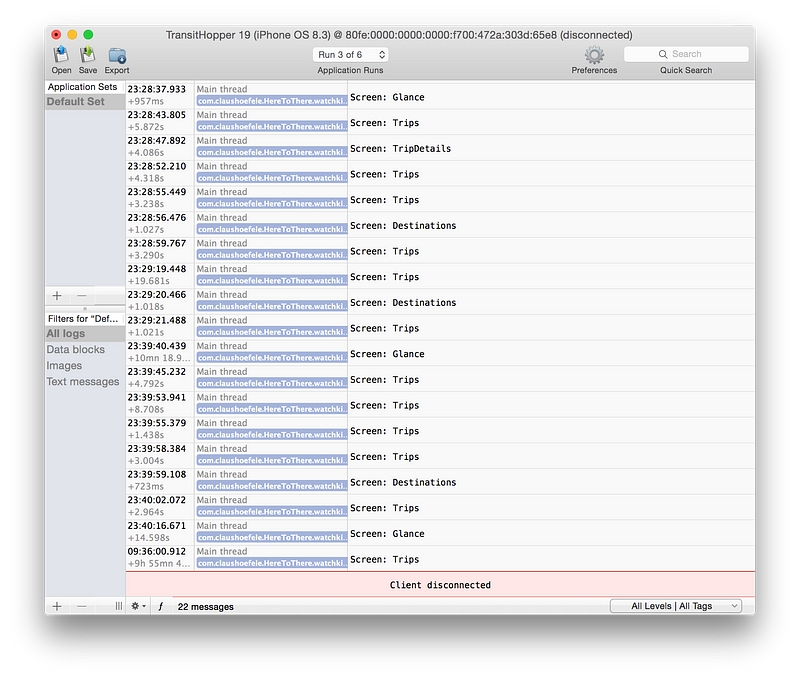Click the function (f) icon in status bar

tap(160, 606)
